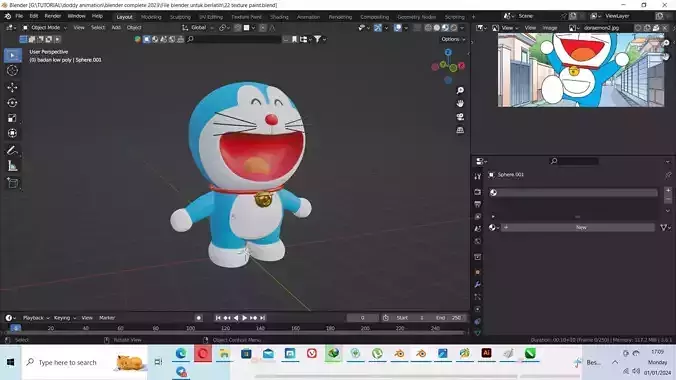Image resolution: width=676 pixels, height=380 pixels.
Task: Open World properties tab icon
Action: (x=478, y=241)
